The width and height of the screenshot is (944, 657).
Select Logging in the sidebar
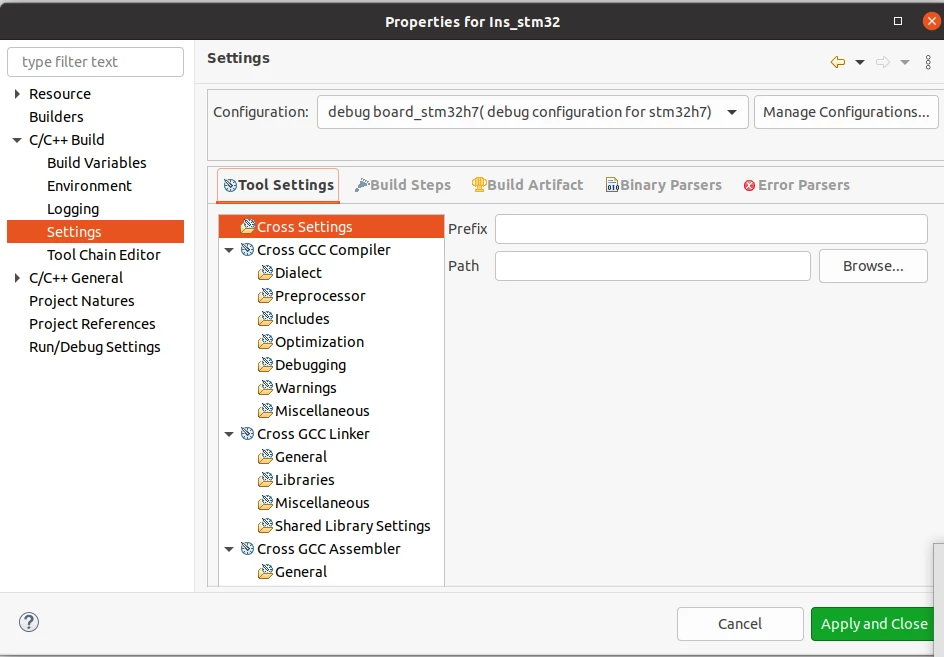click(73, 209)
